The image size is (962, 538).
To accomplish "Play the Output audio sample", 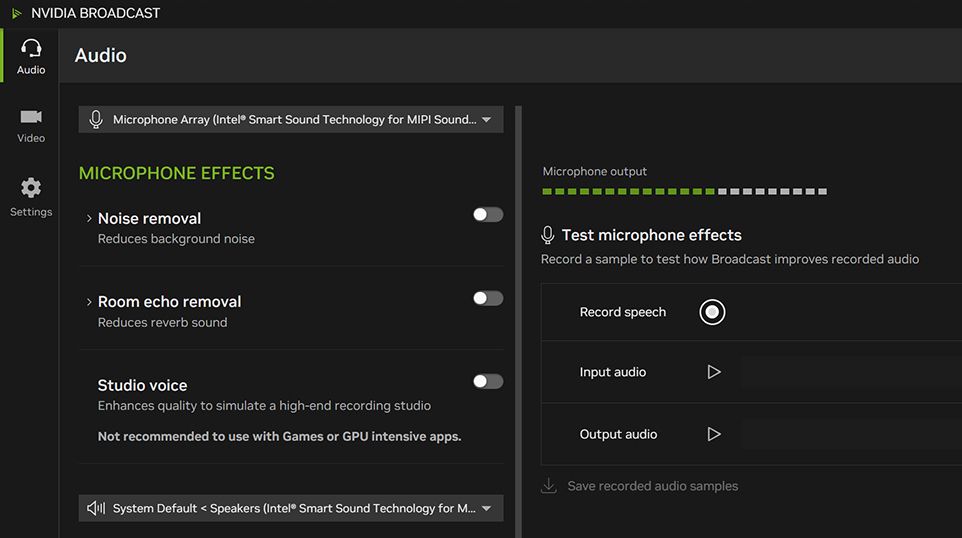I will tap(714, 434).
